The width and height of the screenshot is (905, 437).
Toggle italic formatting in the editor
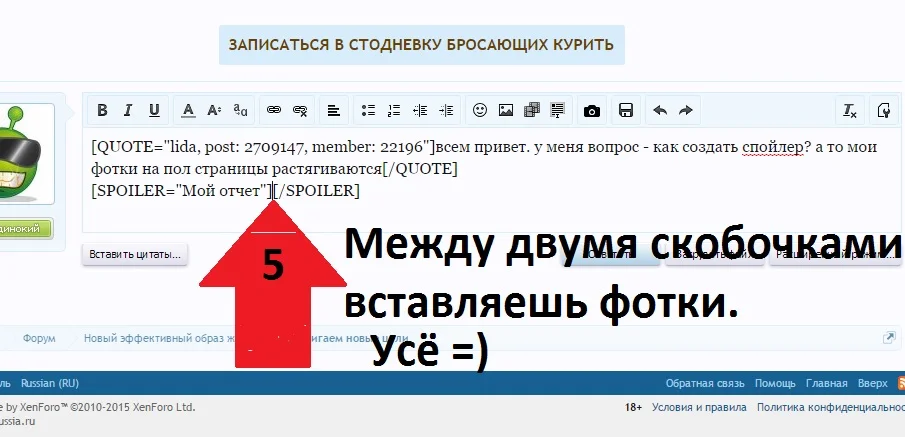(128, 110)
